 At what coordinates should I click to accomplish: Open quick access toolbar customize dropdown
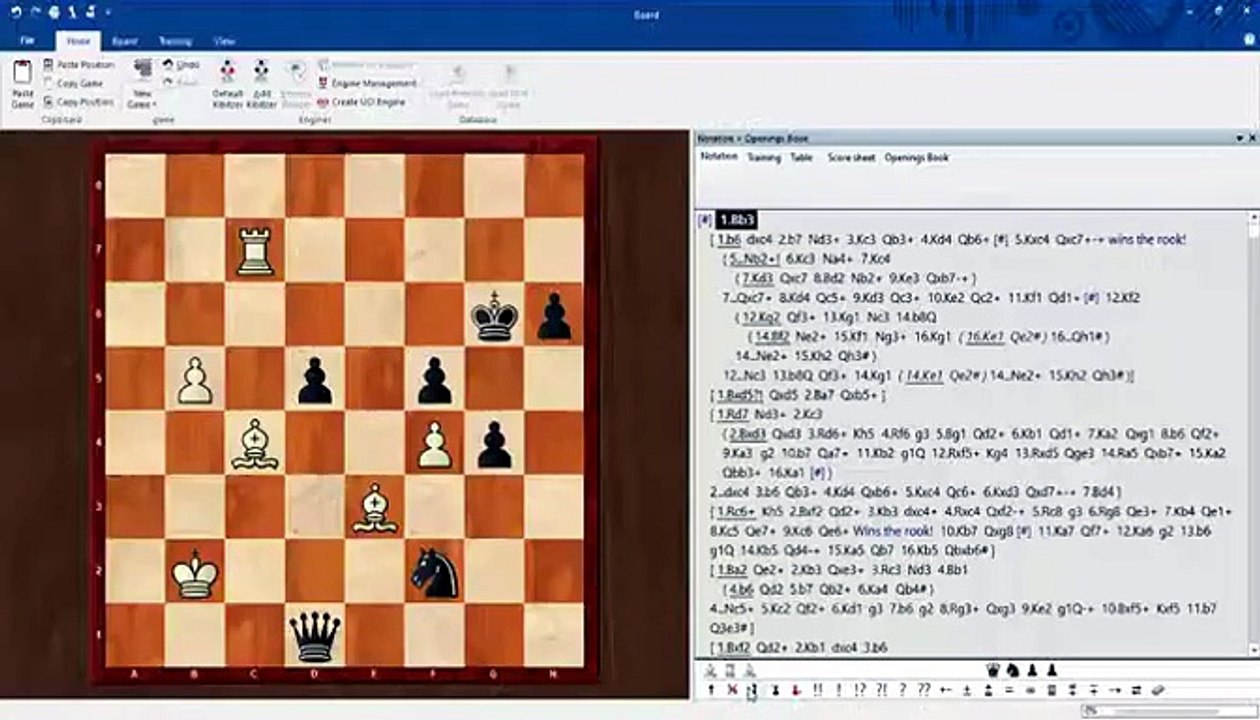108,12
